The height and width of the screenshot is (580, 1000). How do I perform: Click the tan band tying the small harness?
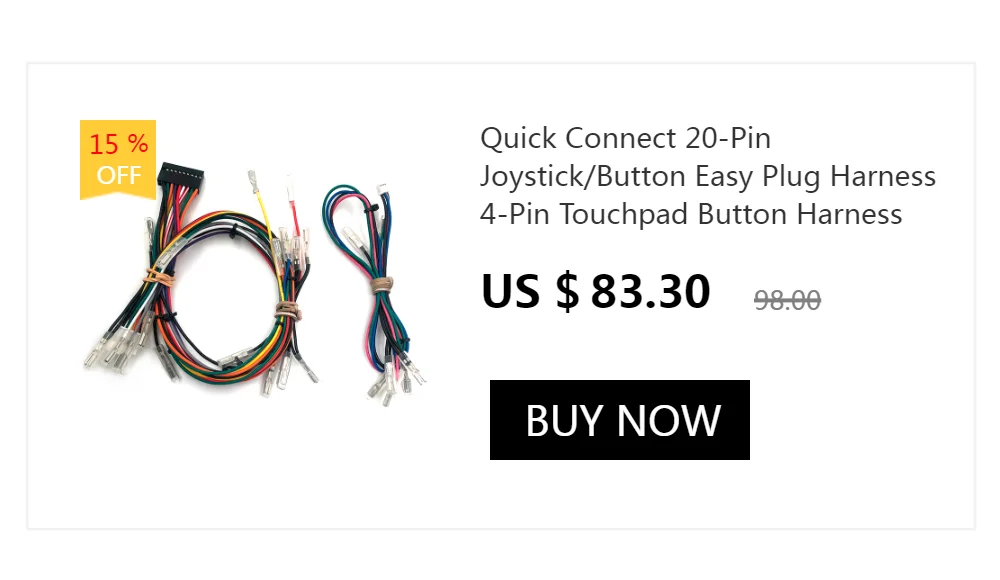click(381, 285)
